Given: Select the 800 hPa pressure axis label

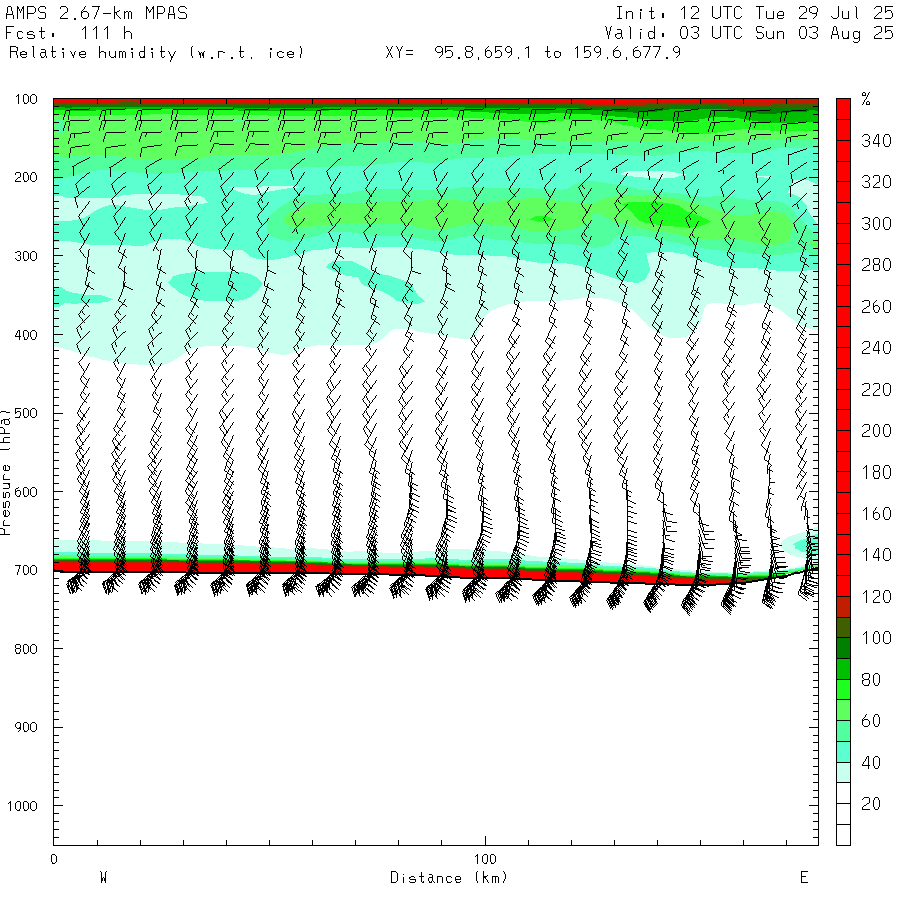Looking at the screenshot, I should [x=26, y=649].
